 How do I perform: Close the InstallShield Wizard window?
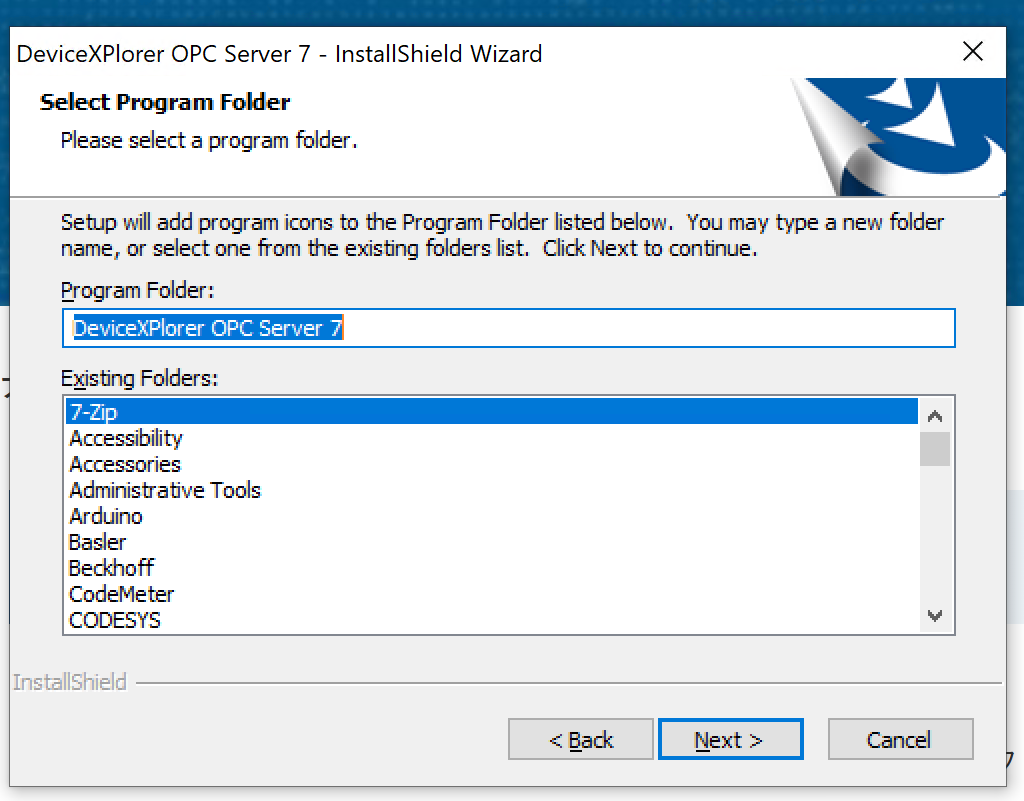972,53
